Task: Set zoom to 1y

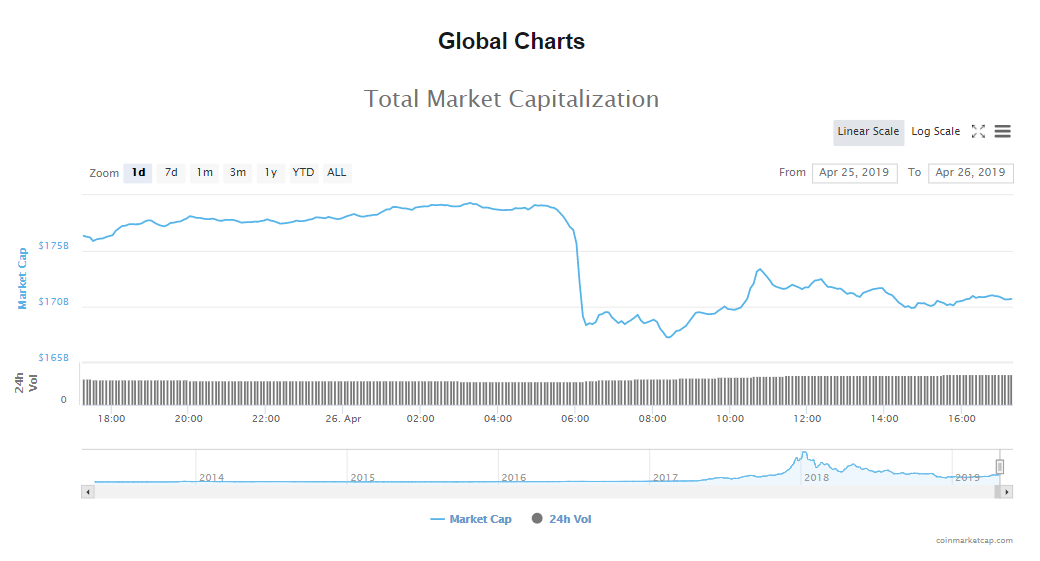Action: (x=270, y=173)
